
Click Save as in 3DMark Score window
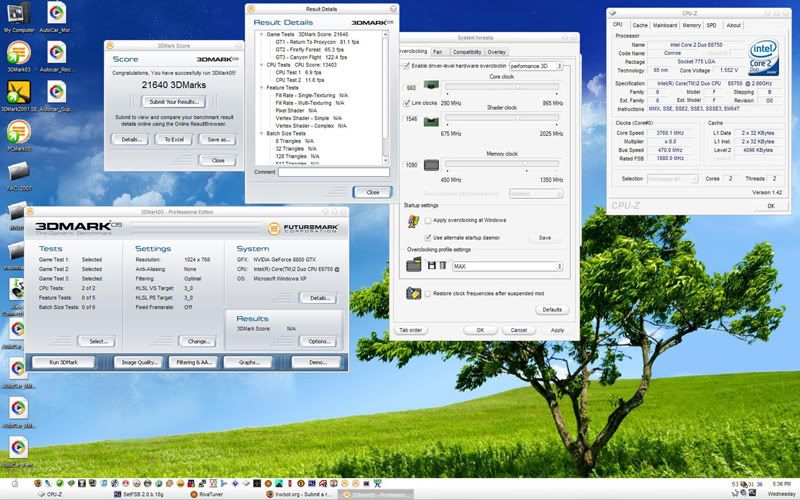pos(218,139)
